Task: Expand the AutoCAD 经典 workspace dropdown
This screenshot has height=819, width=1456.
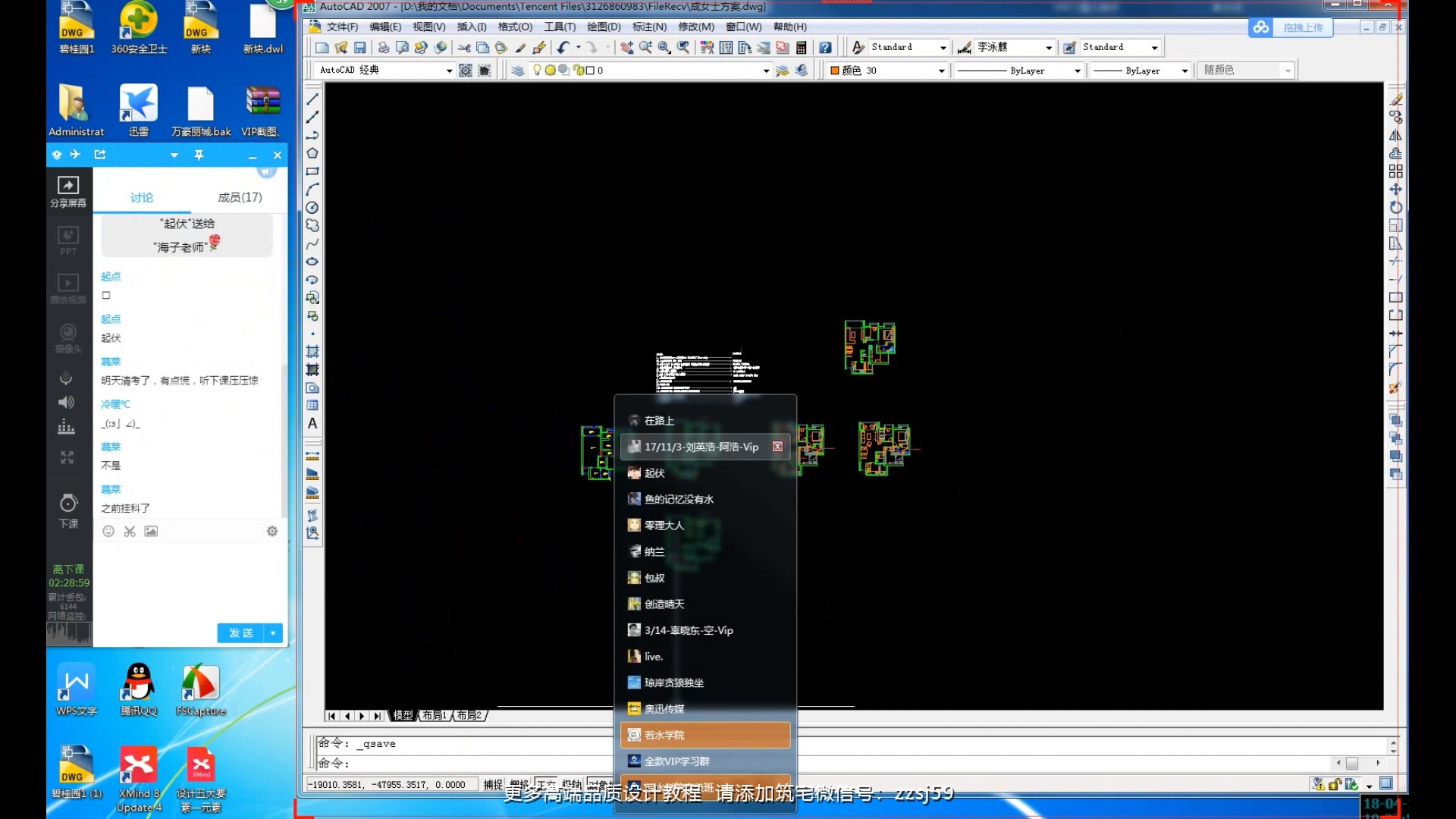Action: [449, 71]
